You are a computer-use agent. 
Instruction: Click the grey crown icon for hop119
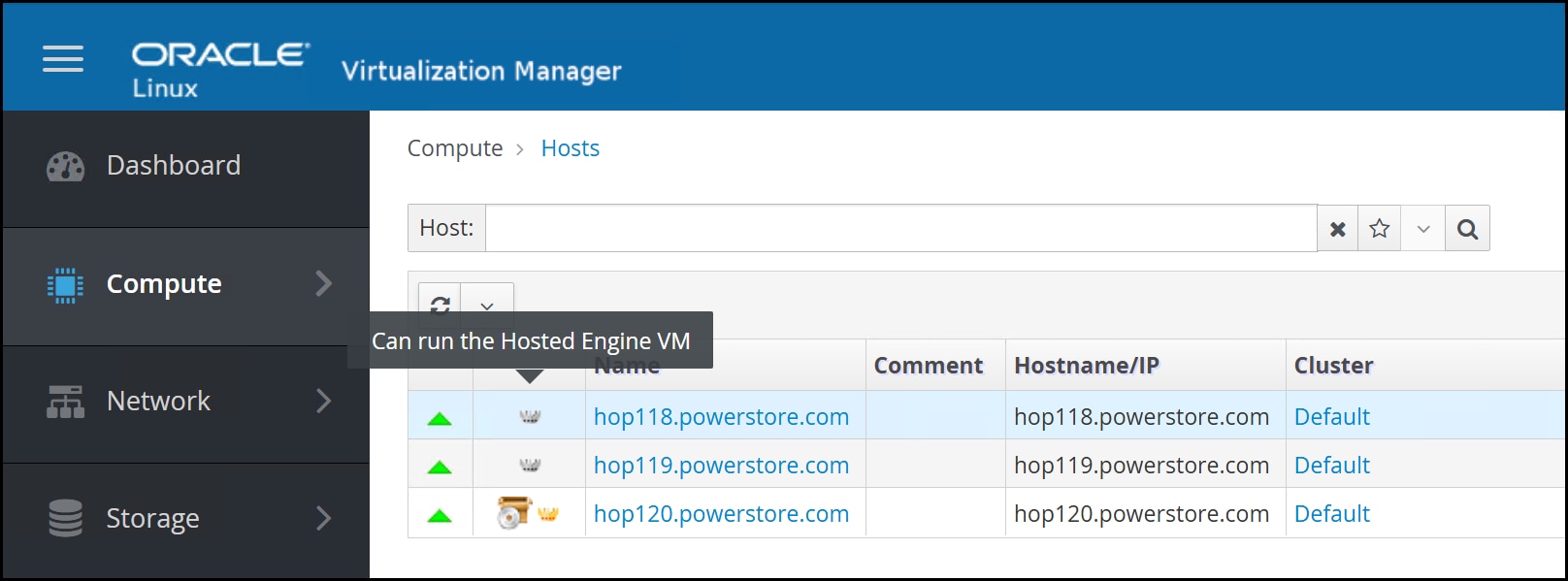pos(530,466)
